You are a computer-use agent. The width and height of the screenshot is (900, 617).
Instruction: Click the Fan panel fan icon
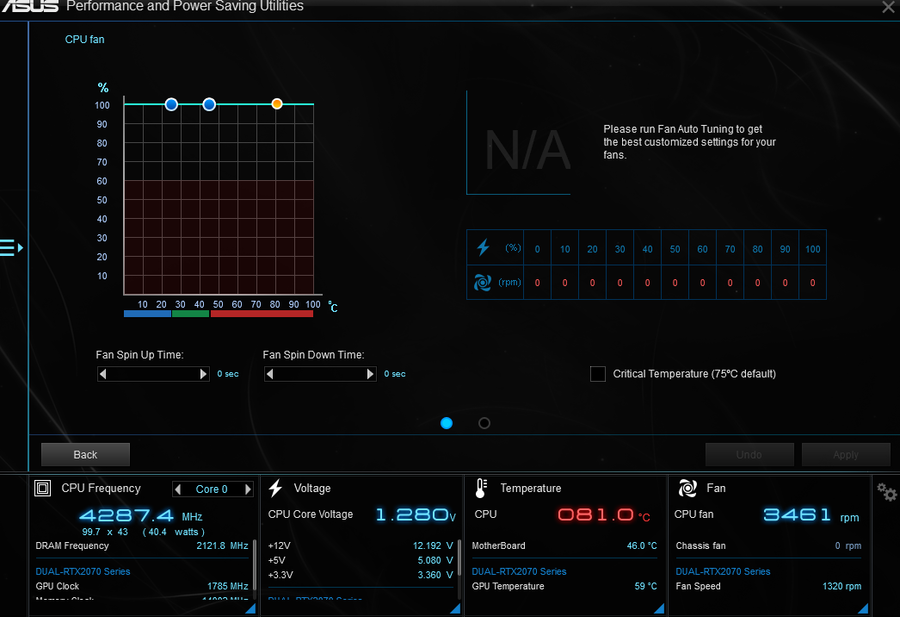pyautogui.click(x=688, y=488)
